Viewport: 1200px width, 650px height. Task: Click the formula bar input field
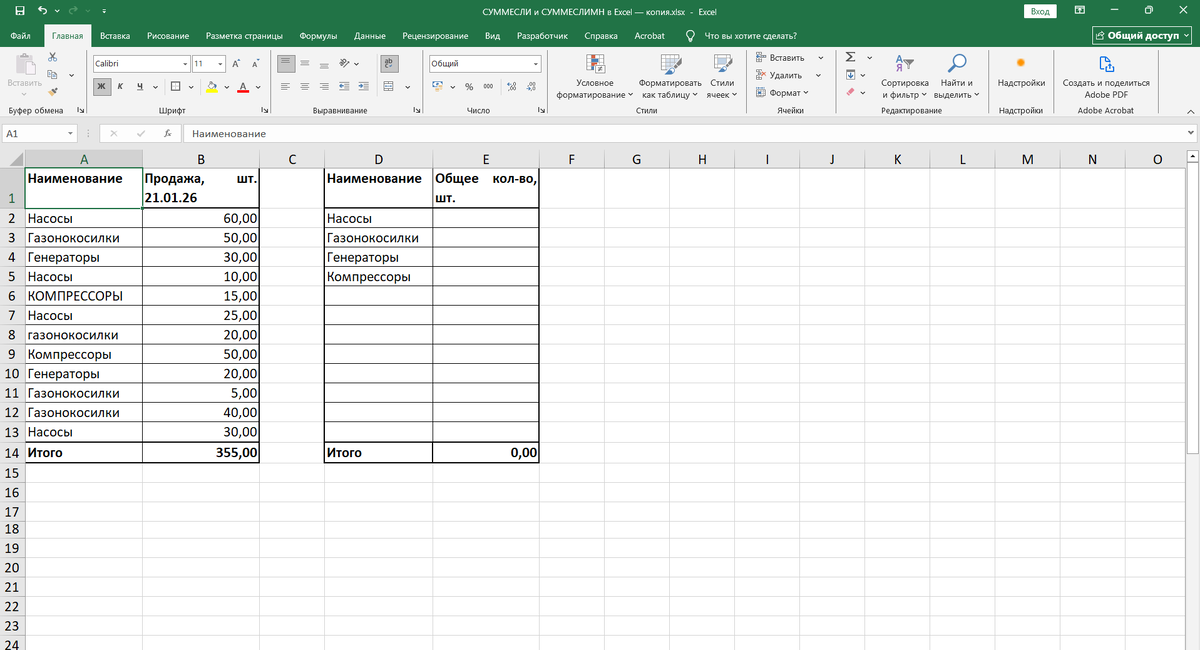[682, 133]
